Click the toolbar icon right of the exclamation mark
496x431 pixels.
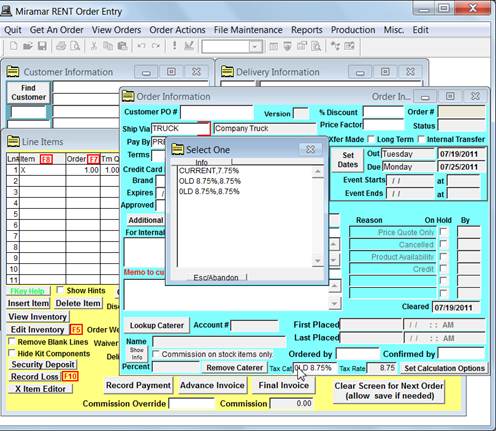point(189,46)
